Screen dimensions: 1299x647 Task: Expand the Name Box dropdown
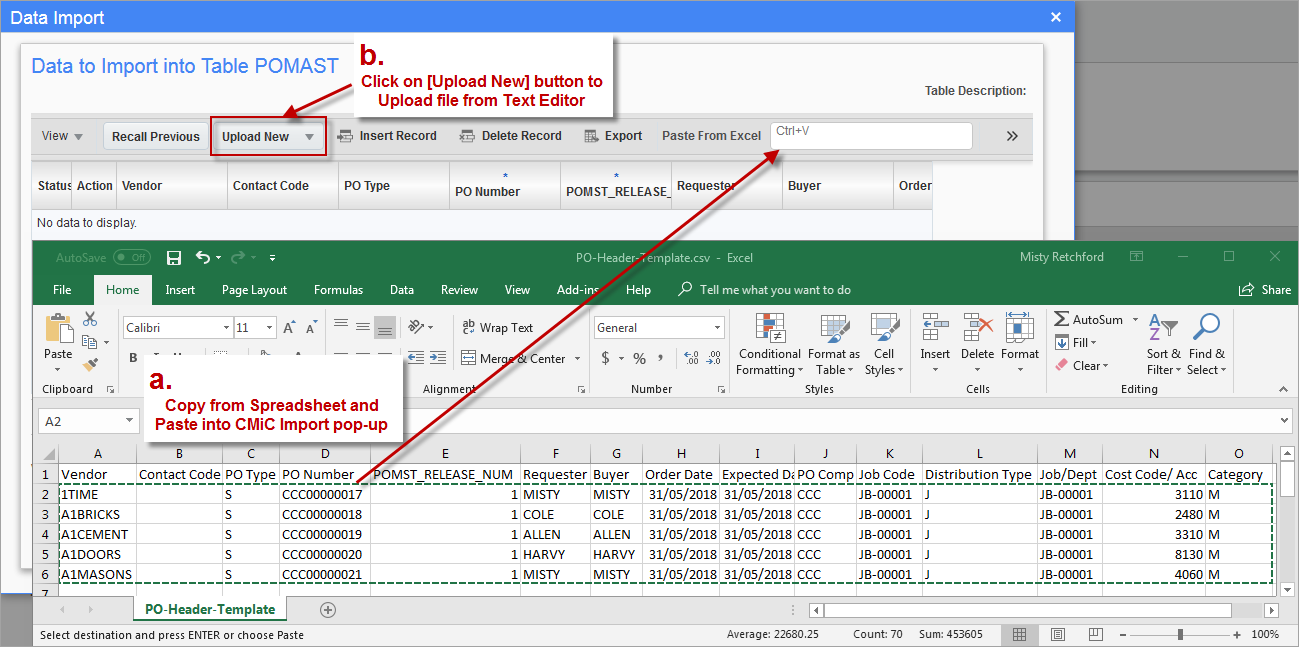point(129,421)
